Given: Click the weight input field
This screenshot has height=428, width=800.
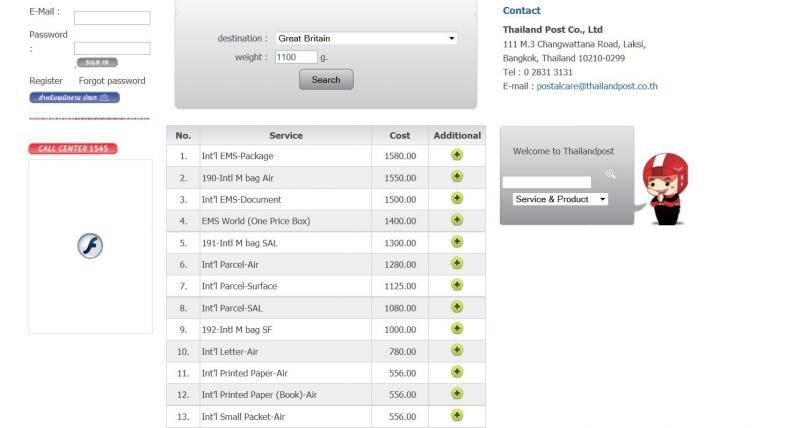Looking at the screenshot, I should (296, 58).
